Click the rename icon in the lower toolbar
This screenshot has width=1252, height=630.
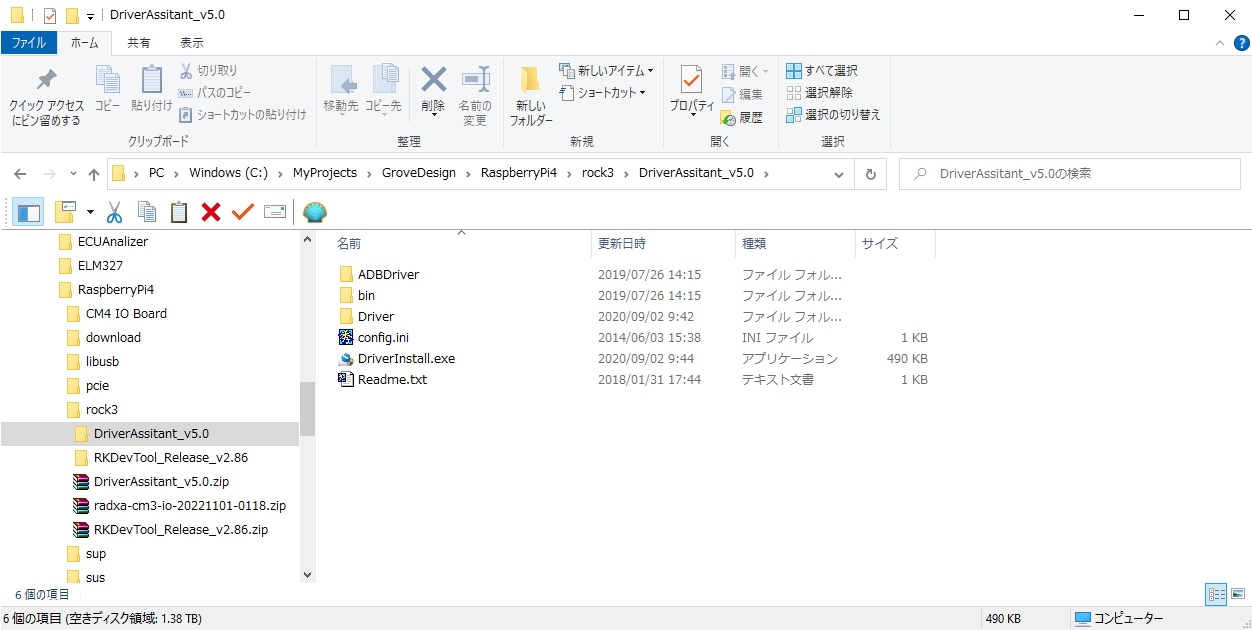(275, 212)
